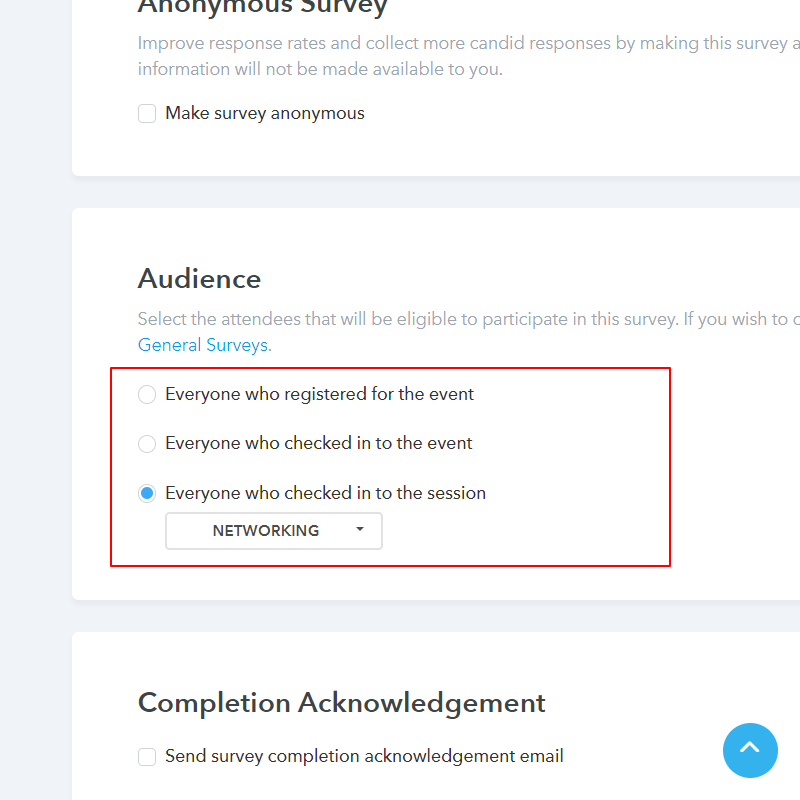800x800 pixels.
Task: Click the Audience section heading
Action: point(199,279)
